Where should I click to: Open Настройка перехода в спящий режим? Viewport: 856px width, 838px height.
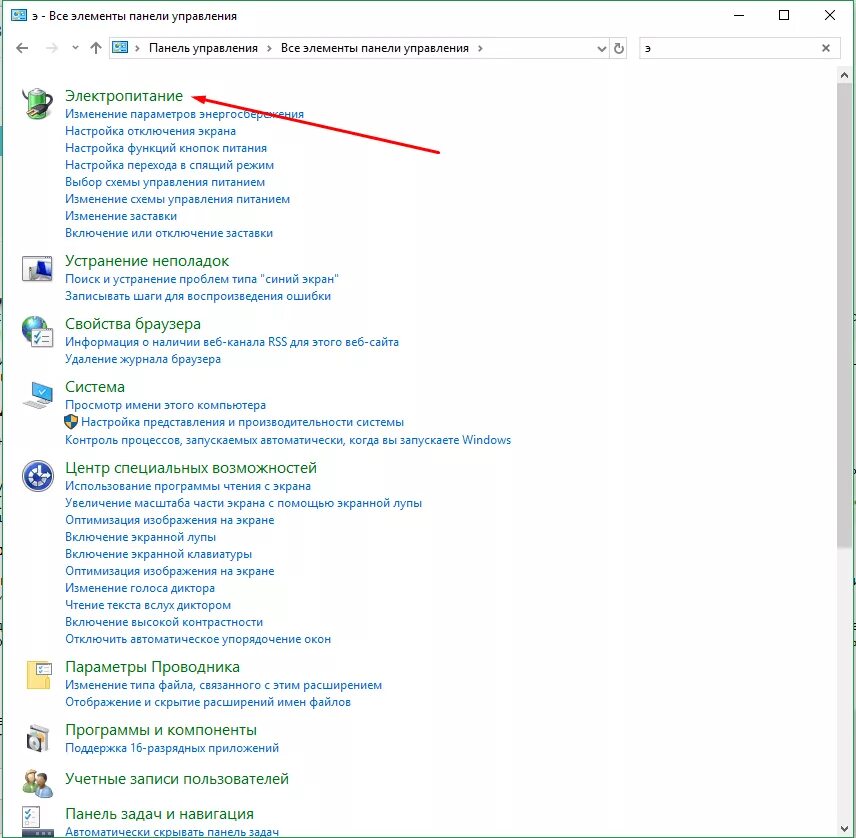pyautogui.click(x=169, y=165)
